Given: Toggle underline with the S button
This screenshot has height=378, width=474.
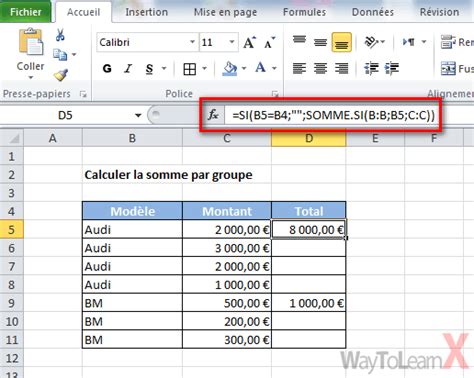Looking at the screenshot, I should (149, 69).
